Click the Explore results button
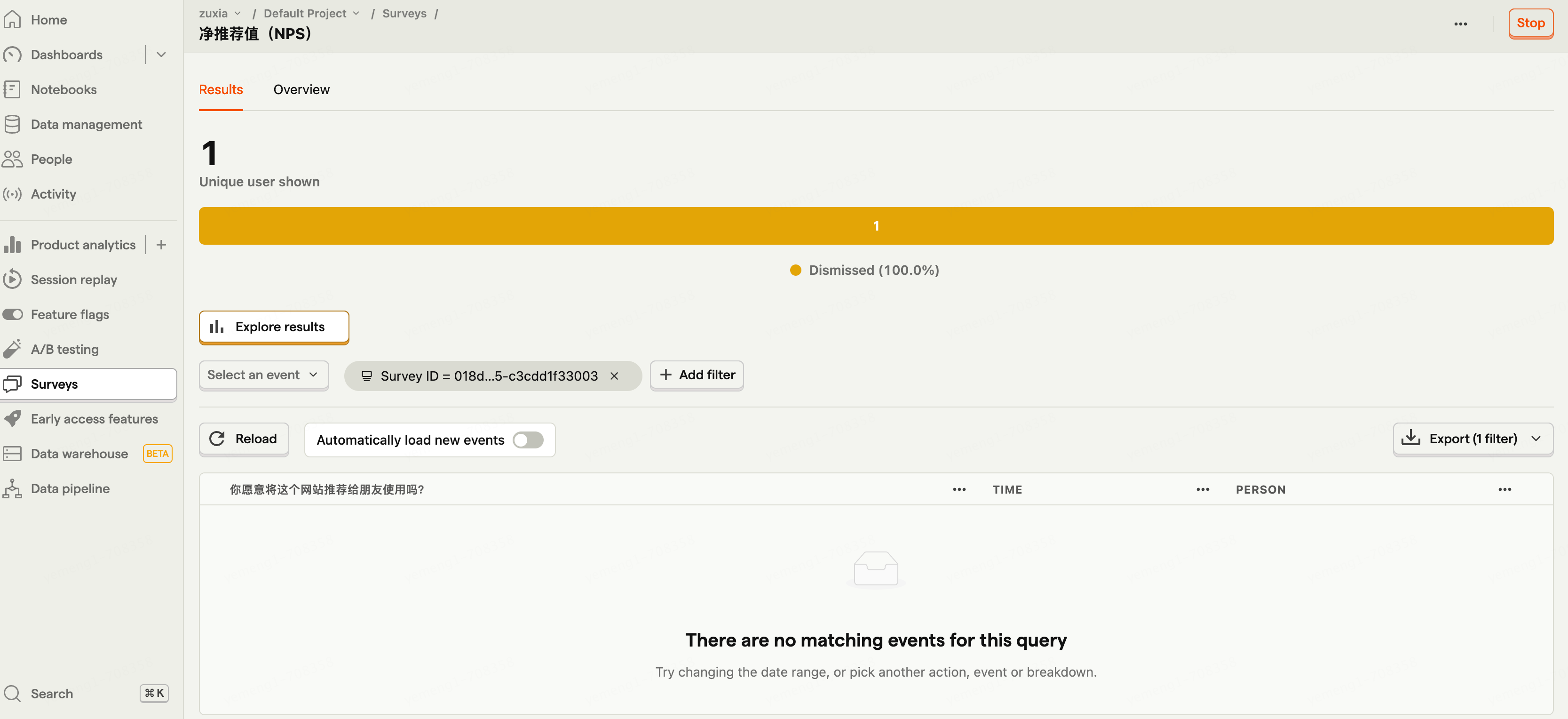1568x719 pixels. 274,327
